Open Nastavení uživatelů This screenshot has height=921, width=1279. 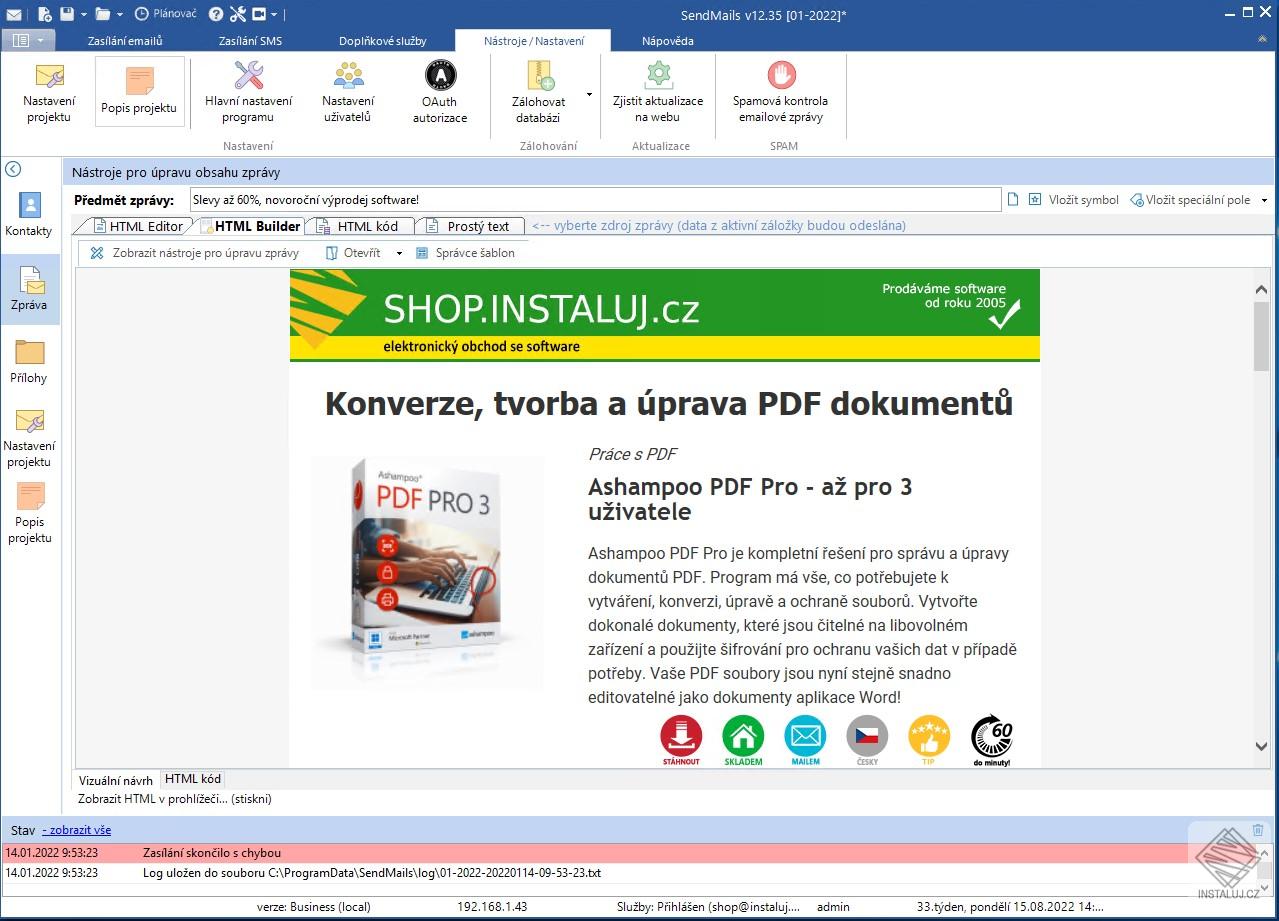[x=347, y=91]
